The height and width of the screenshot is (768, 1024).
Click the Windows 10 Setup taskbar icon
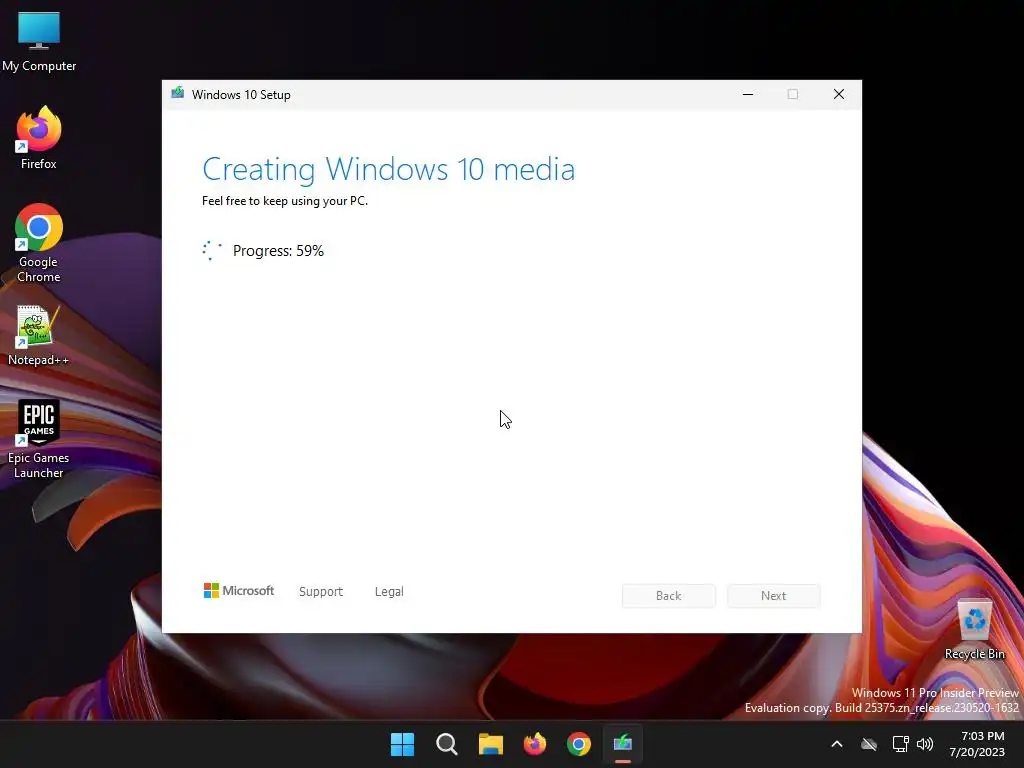[623, 744]
